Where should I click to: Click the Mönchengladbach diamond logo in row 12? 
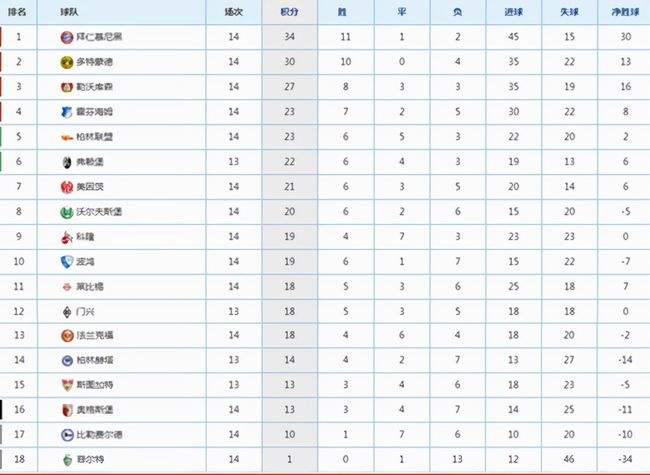click(x=67, y=312)
